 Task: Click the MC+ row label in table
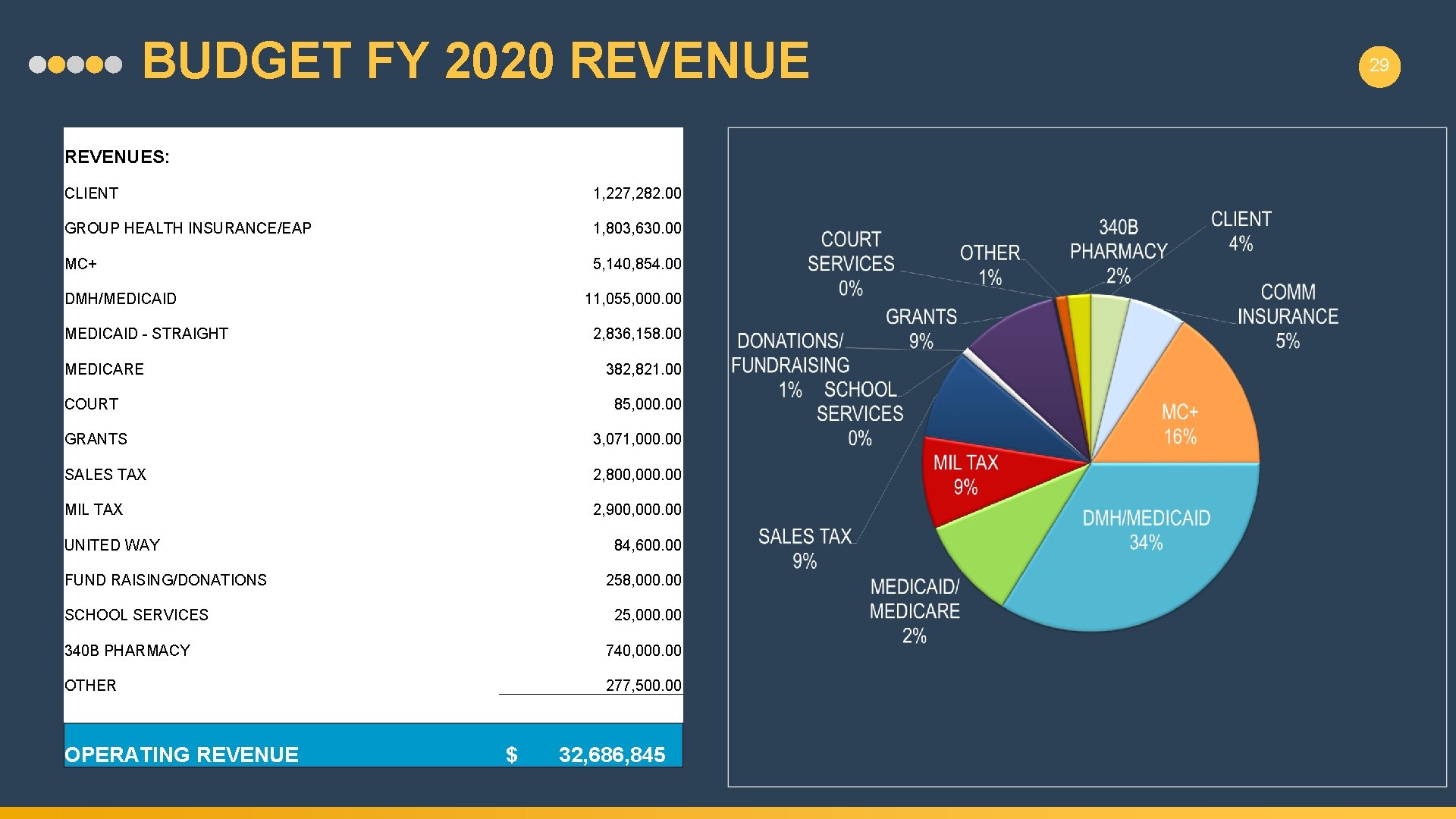pos(81,264)
